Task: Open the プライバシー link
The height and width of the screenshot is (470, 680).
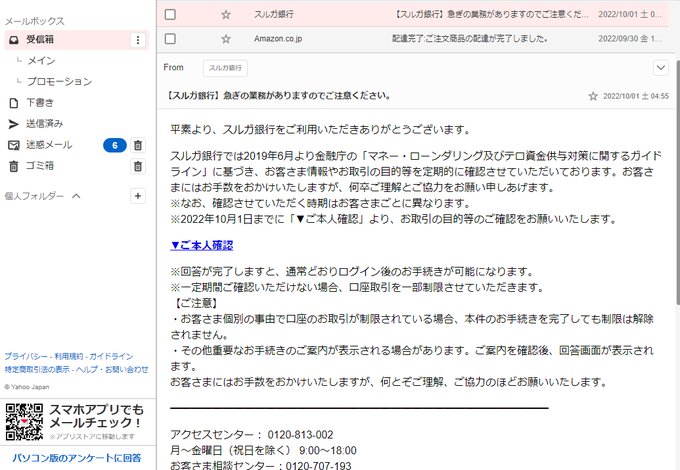Action: tap(26, 356)
